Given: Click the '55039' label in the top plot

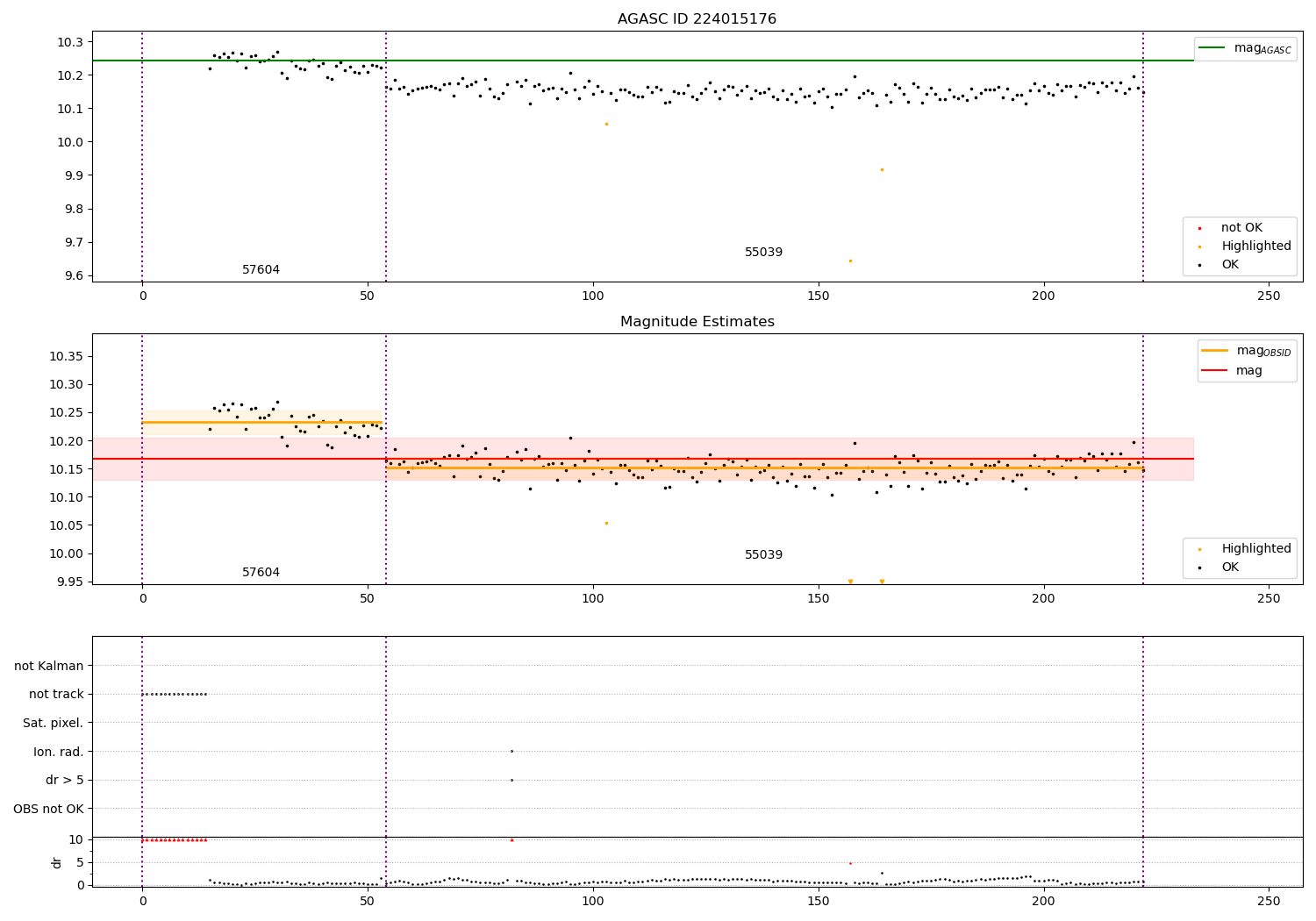Looking at the screenshot, I should (763, 253).
